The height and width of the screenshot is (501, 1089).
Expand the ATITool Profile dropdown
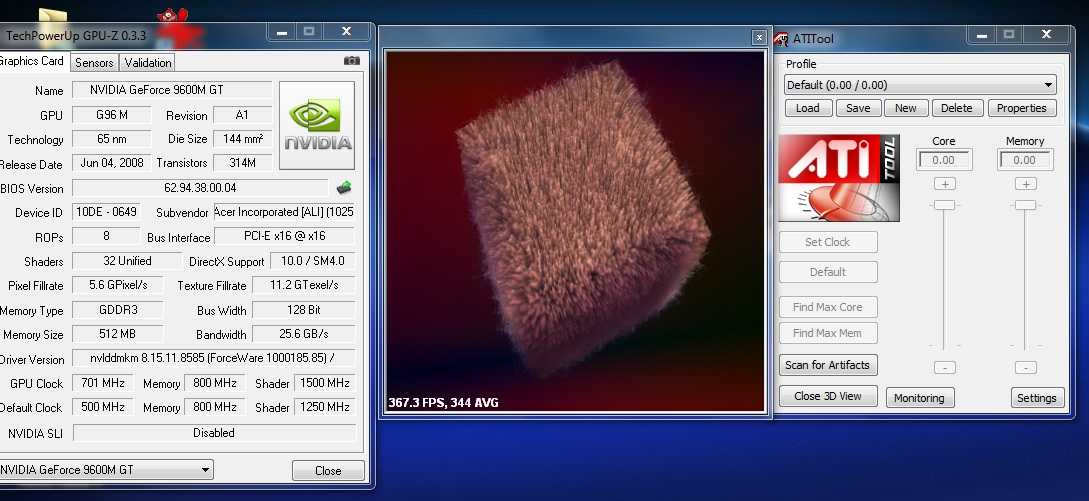pos(920,85)
